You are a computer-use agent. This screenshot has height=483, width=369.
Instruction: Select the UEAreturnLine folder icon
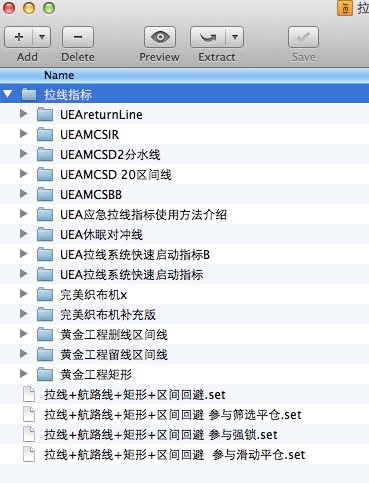[45, 114]
